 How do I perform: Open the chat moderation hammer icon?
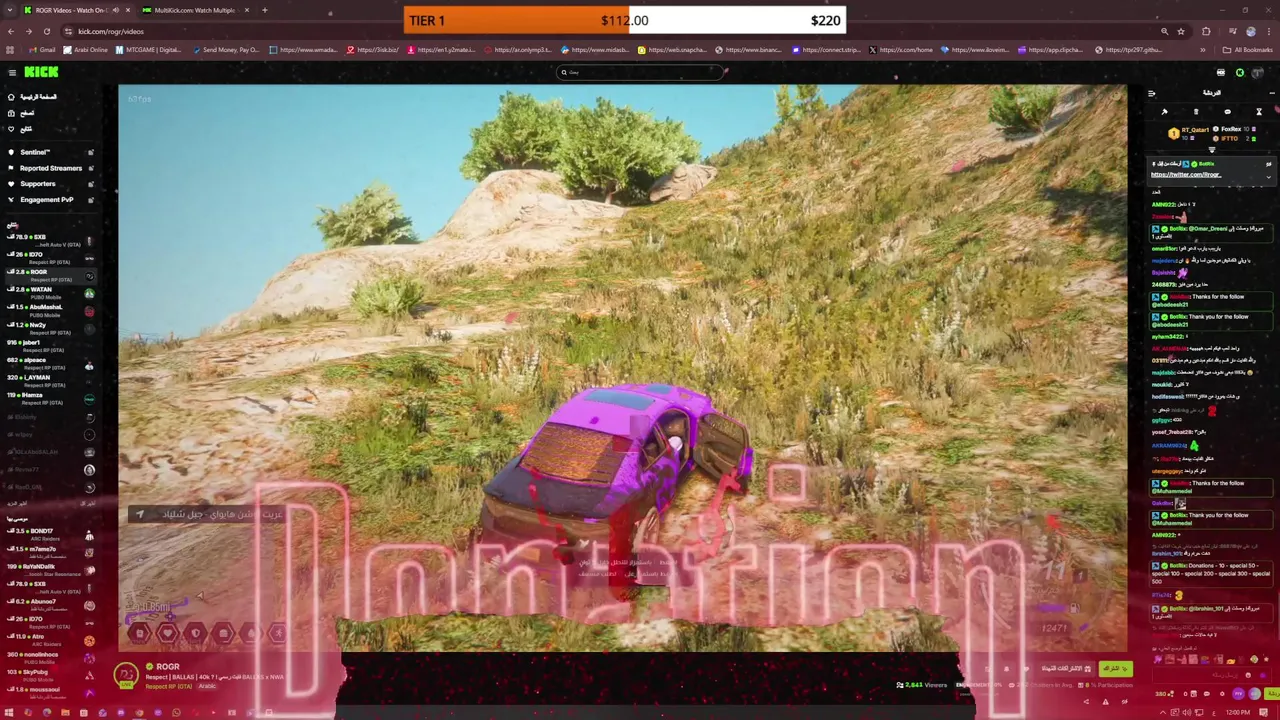[1164, 112]
